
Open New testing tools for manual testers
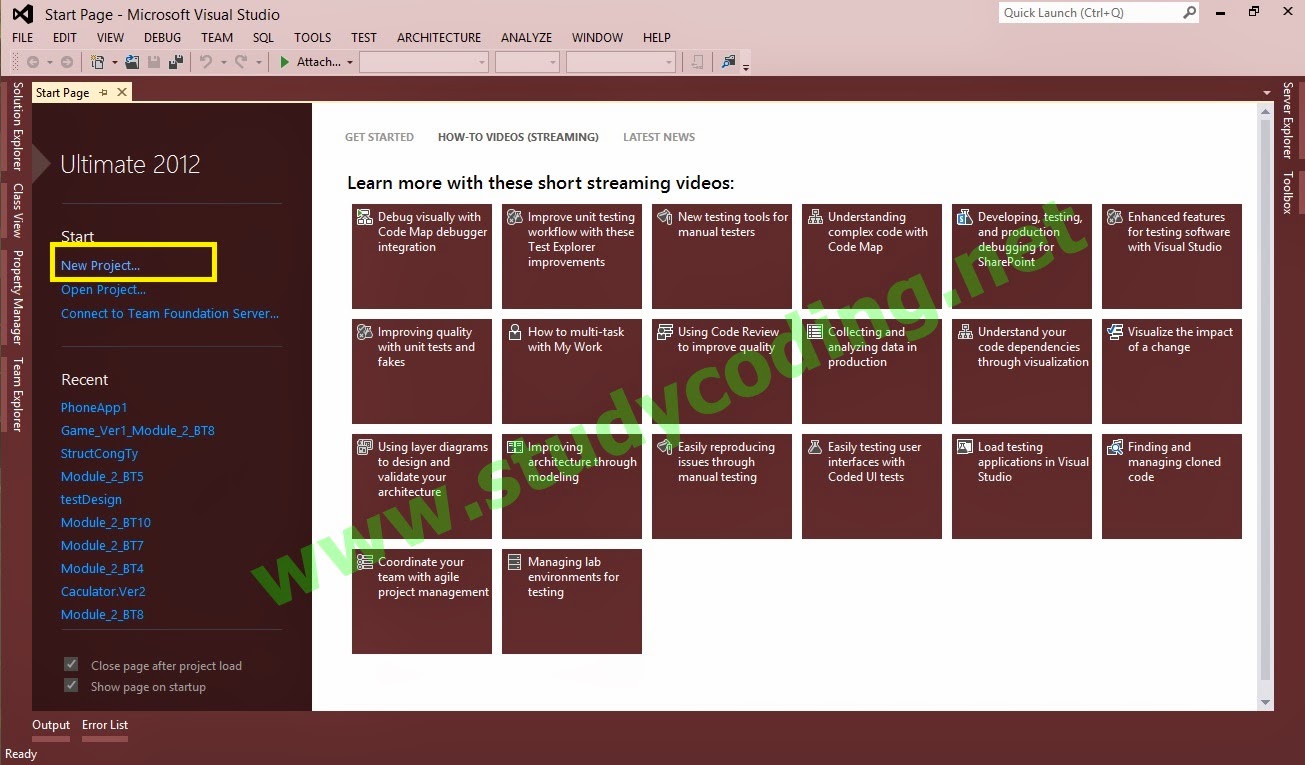click(722, 256)
